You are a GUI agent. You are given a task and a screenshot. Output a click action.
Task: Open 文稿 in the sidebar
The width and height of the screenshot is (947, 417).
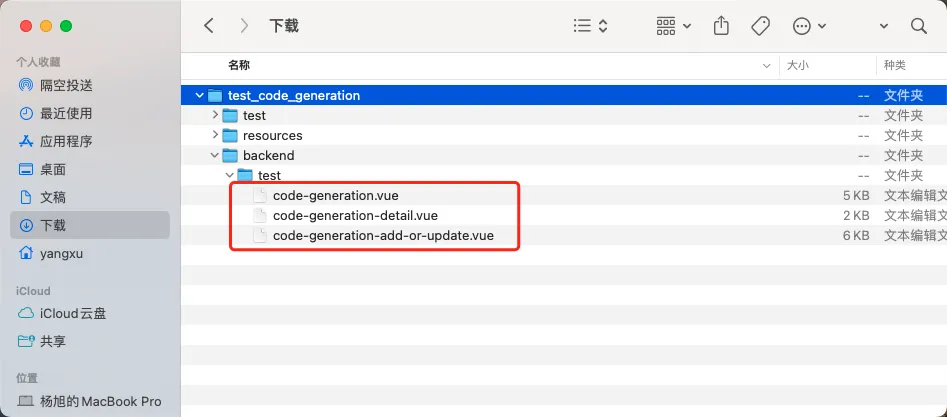point(53,198)
